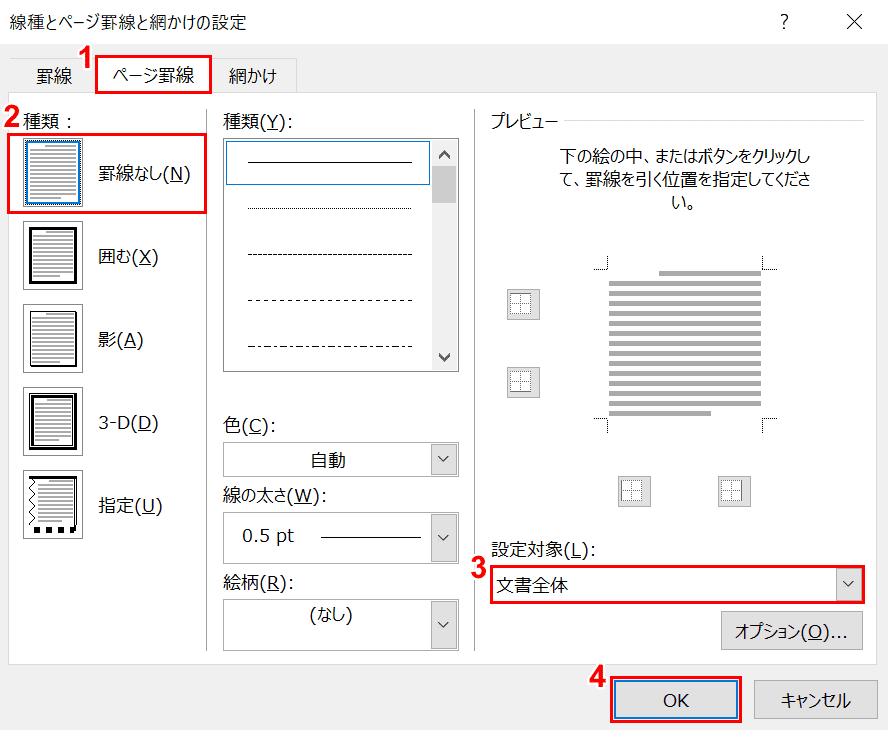Select the long dashed line style
Screen dimensions: 888x730
coord(328,300)
